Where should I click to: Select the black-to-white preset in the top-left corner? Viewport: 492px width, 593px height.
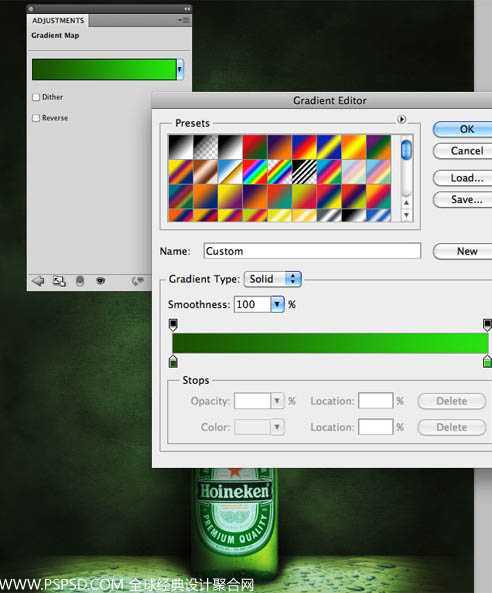click(x=180, y=147)
